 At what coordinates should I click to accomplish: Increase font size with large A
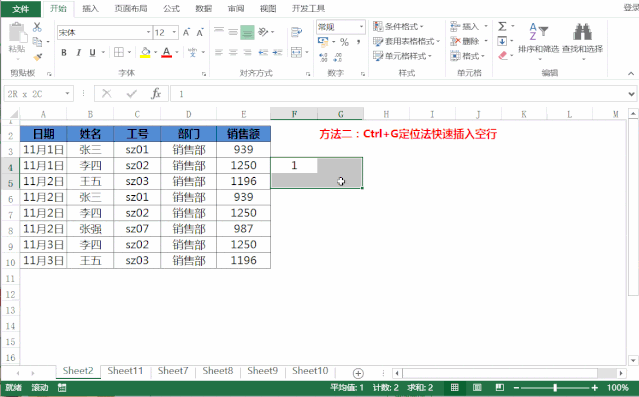point(186,32)
